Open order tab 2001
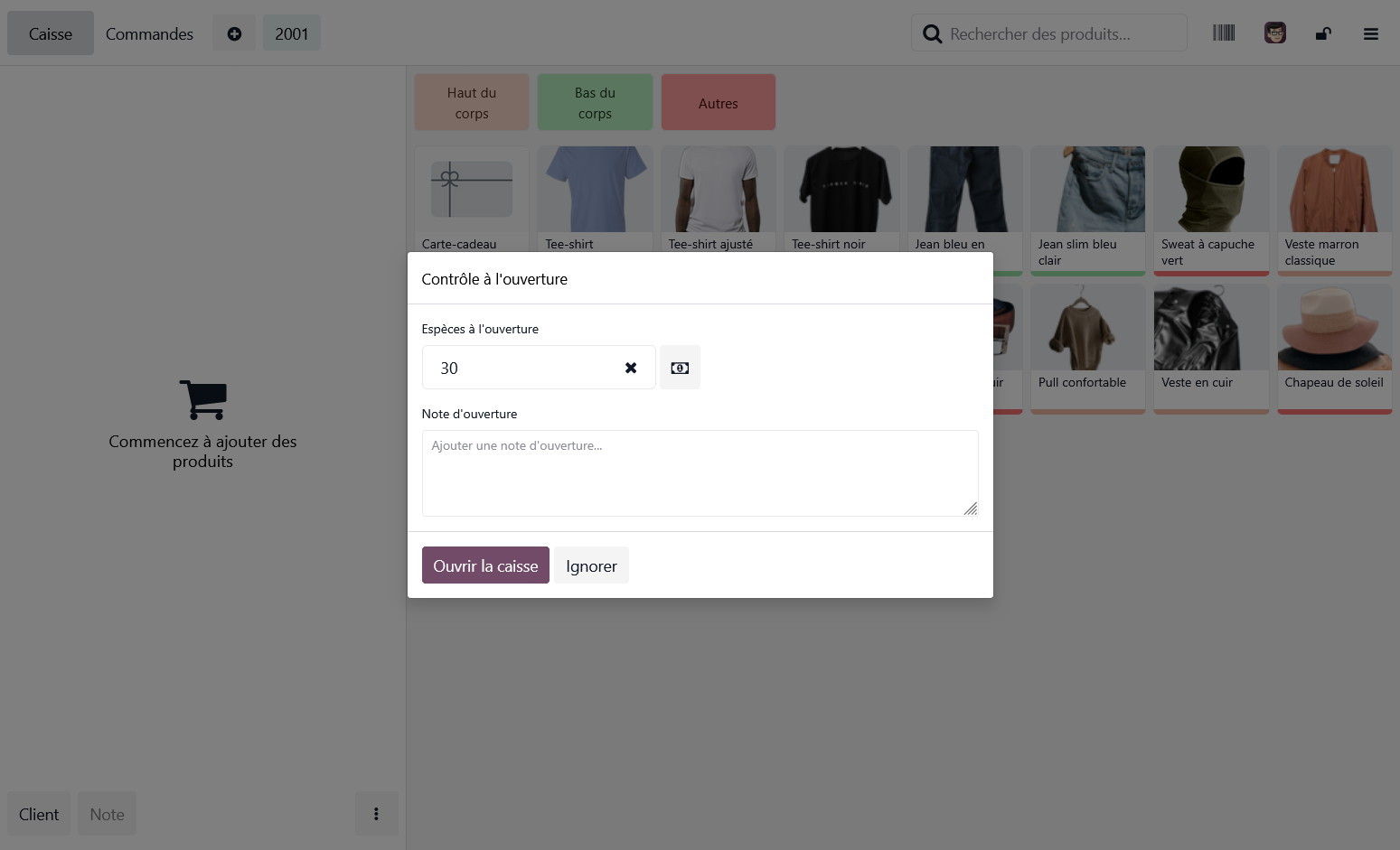 click(x=291, y=33)
